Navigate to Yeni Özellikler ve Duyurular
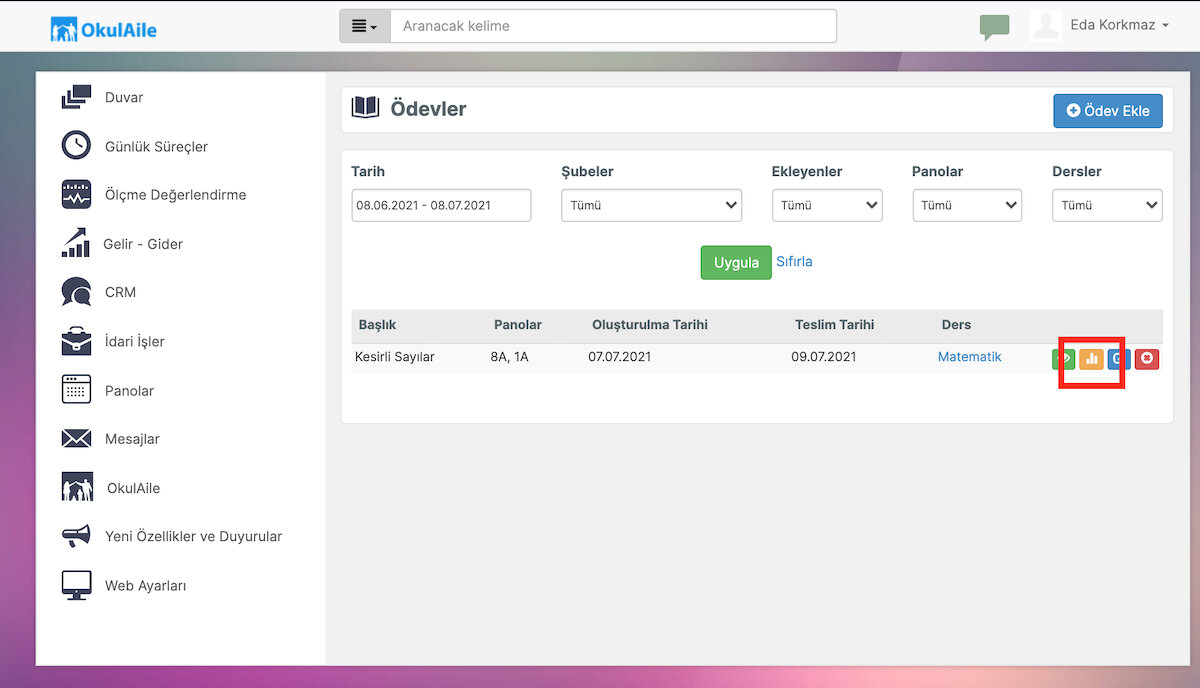 pos(194,536)
